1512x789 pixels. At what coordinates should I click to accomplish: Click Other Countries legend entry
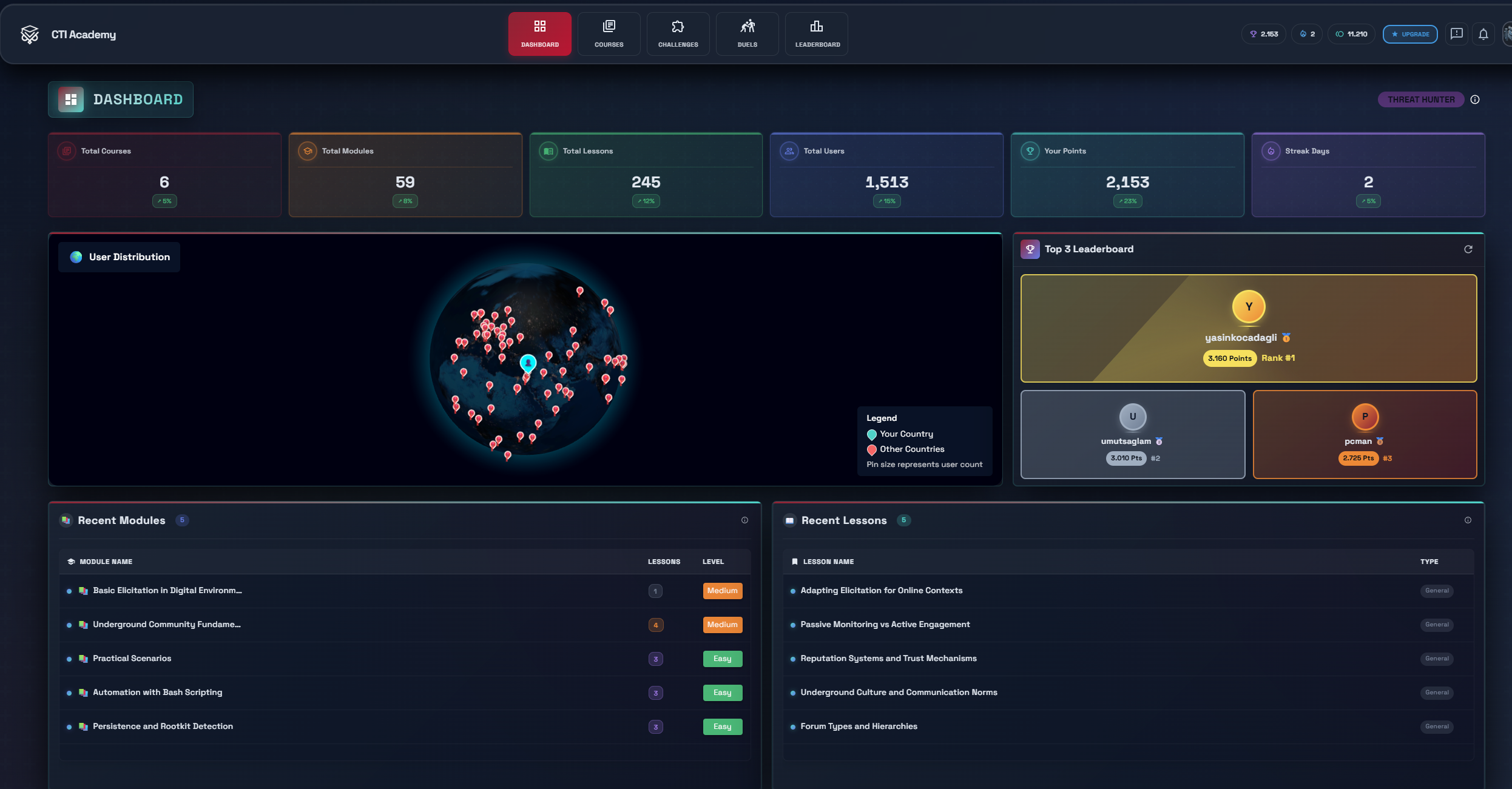point(905,449)
